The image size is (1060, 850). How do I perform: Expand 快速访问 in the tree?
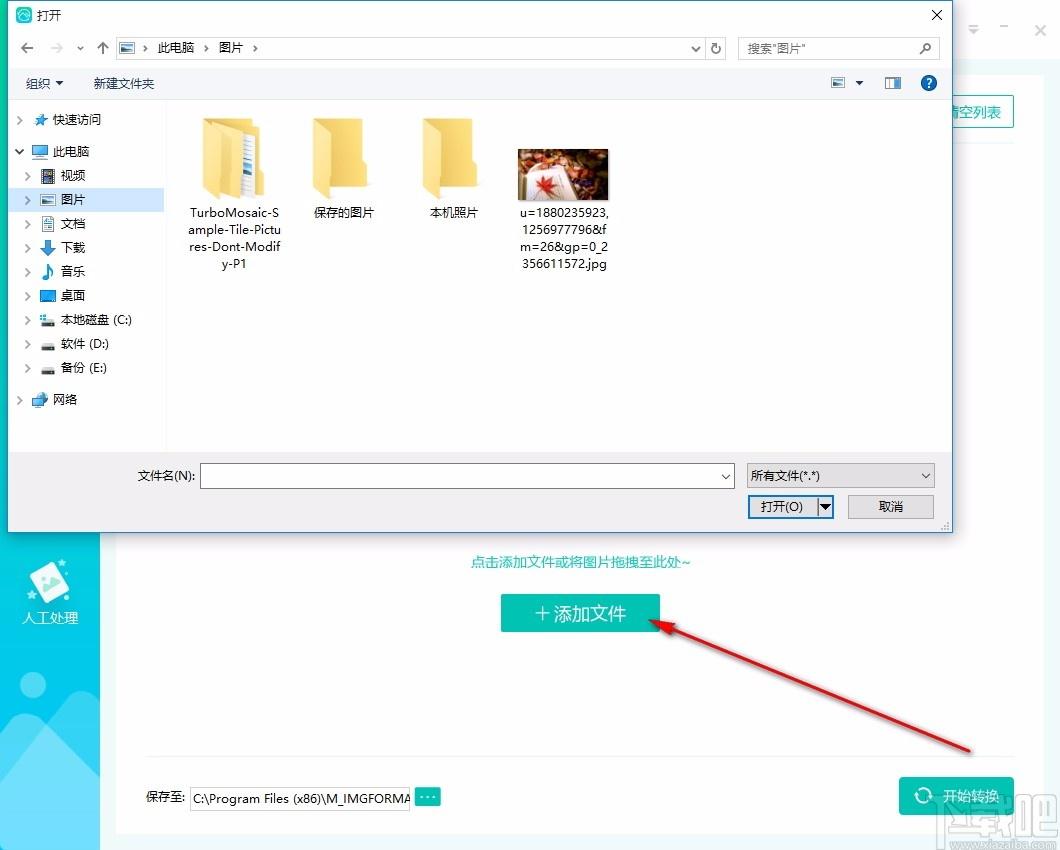pos(20,120)
